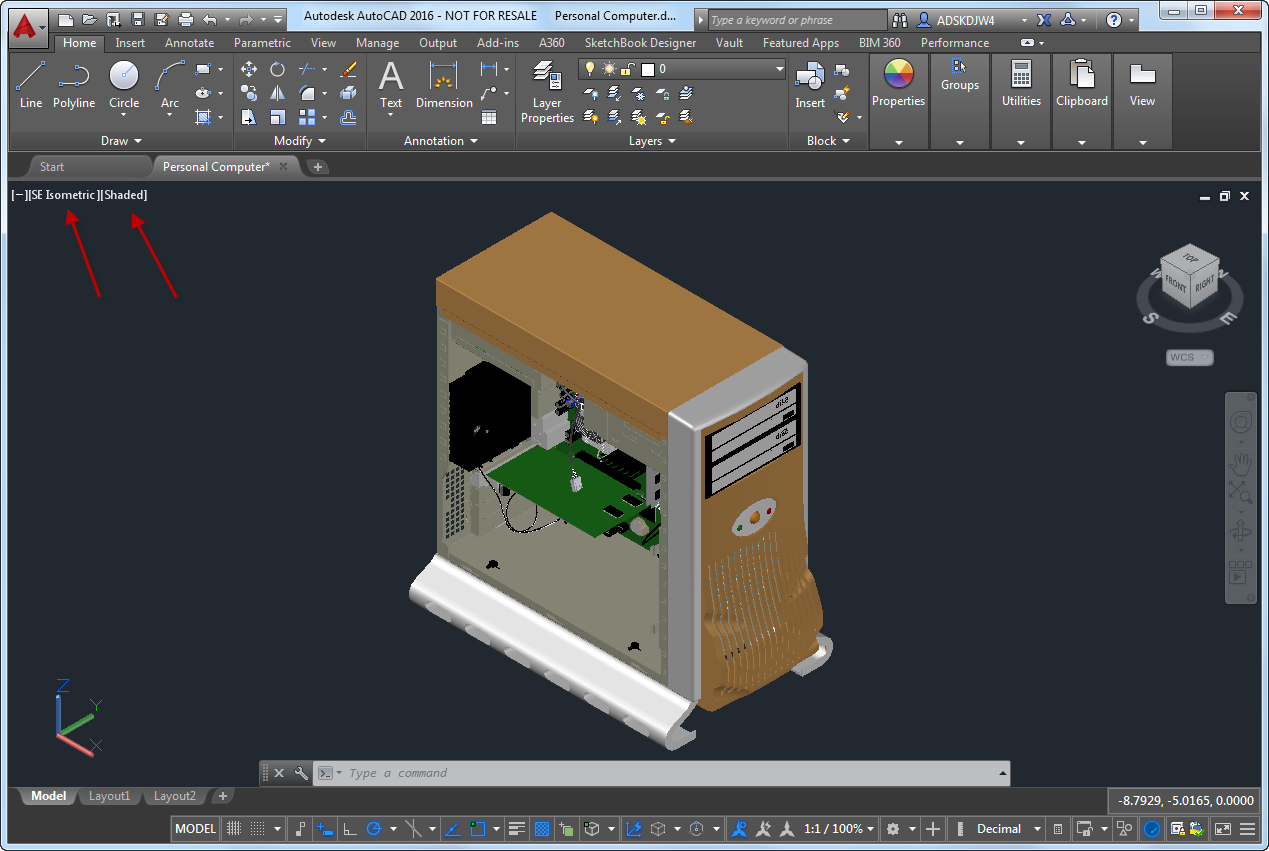Toggle the grid display in status bar
This screenshot has height=851, width=1269.
pos(233,829)
